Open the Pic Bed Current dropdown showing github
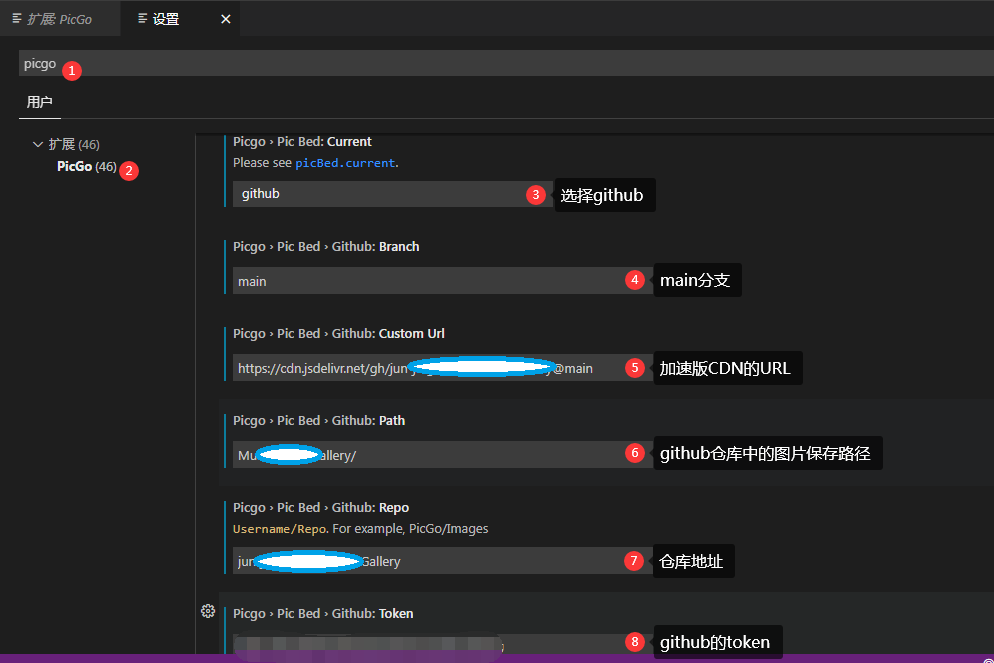994x663 pixels. click(x=393, y=194)
